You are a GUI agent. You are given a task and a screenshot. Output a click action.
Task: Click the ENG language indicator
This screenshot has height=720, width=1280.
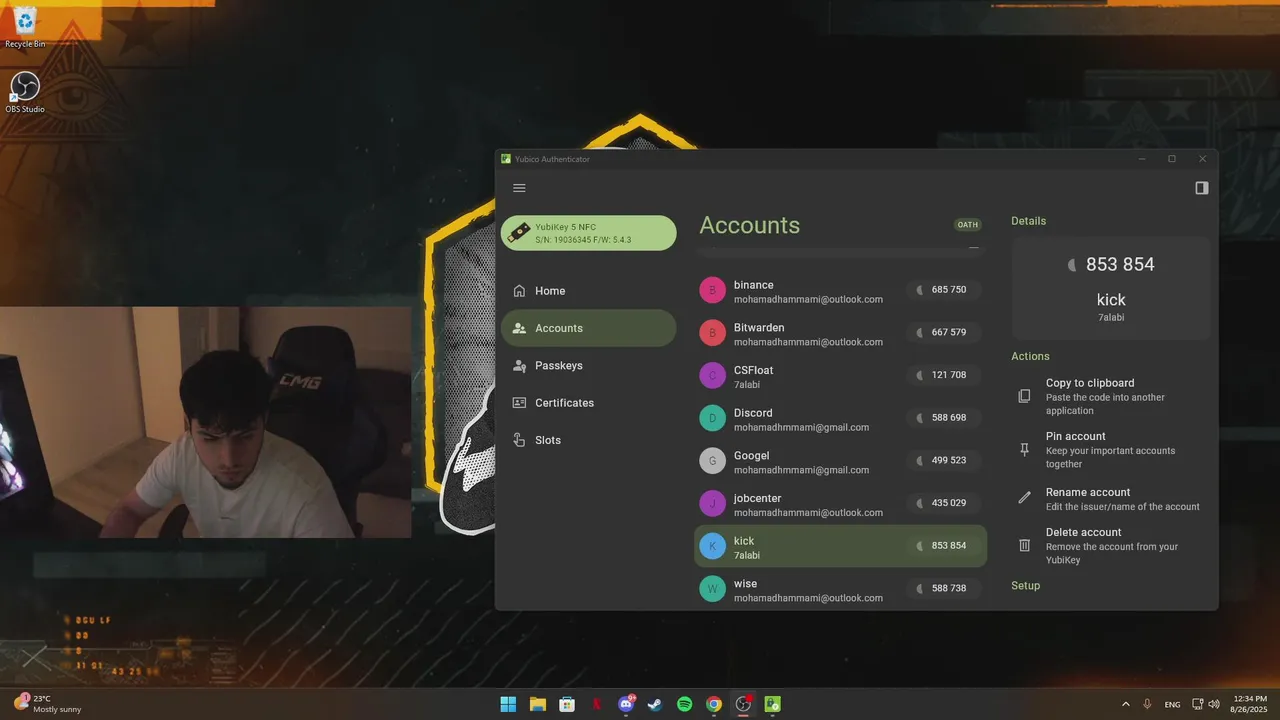1172,704
